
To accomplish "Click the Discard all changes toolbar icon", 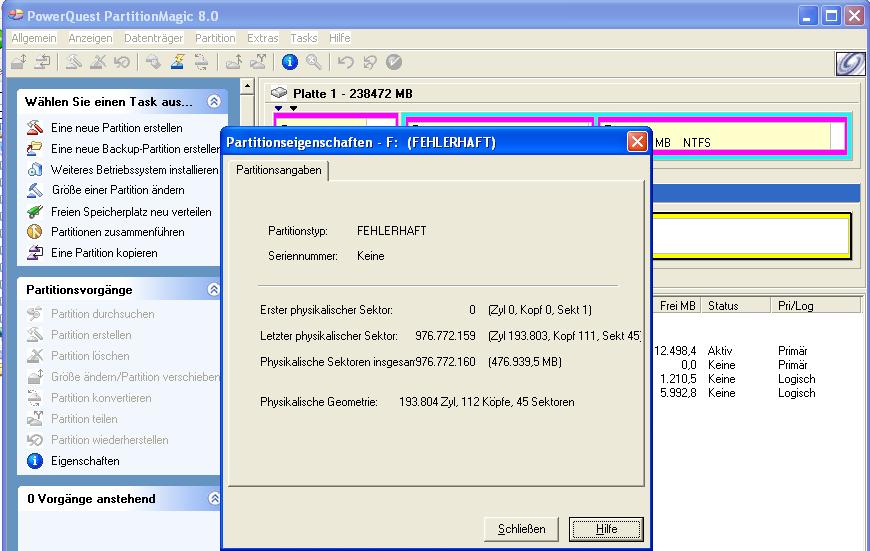I will (370, 62).
